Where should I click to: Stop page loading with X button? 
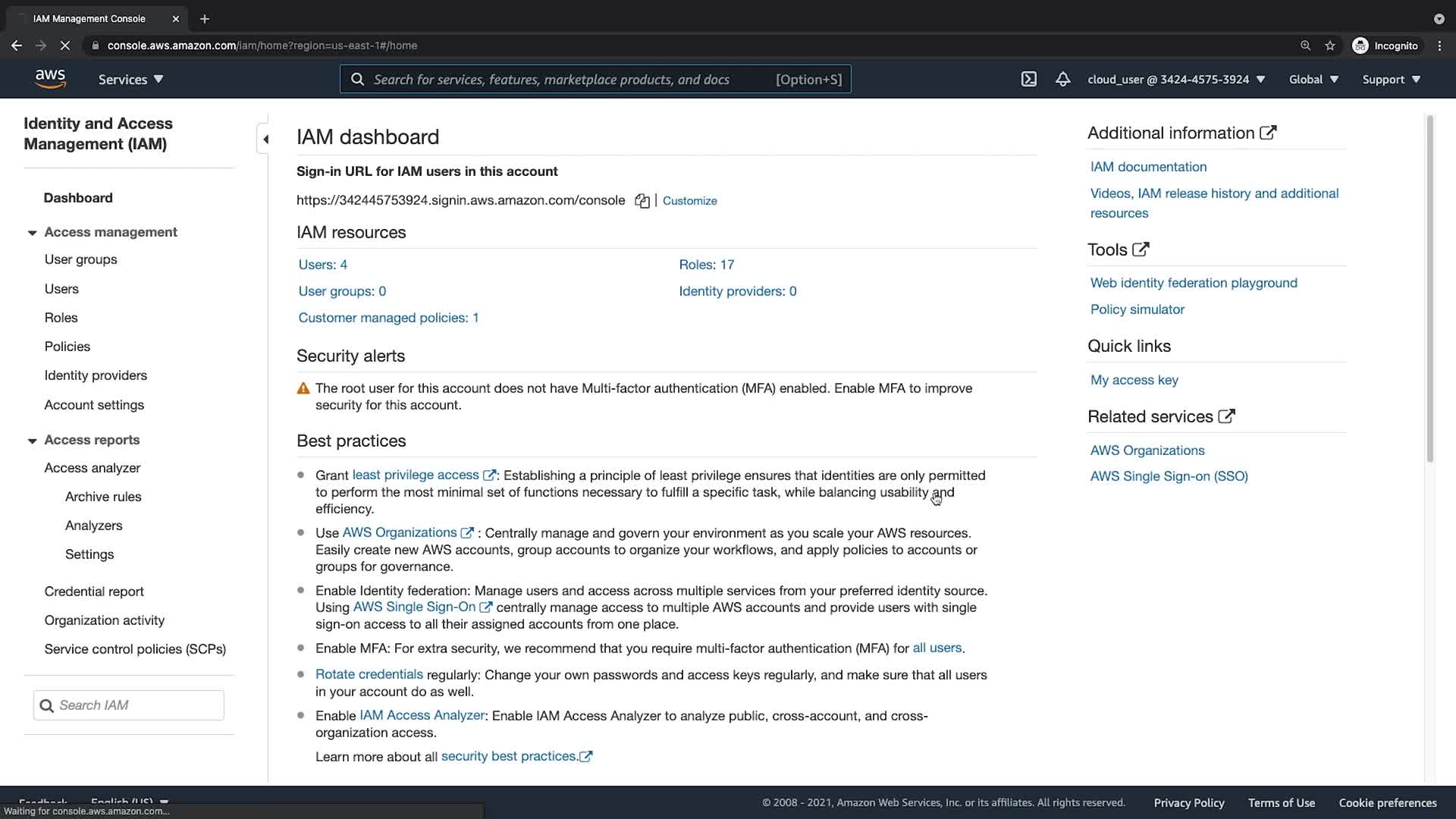point(65,45)
